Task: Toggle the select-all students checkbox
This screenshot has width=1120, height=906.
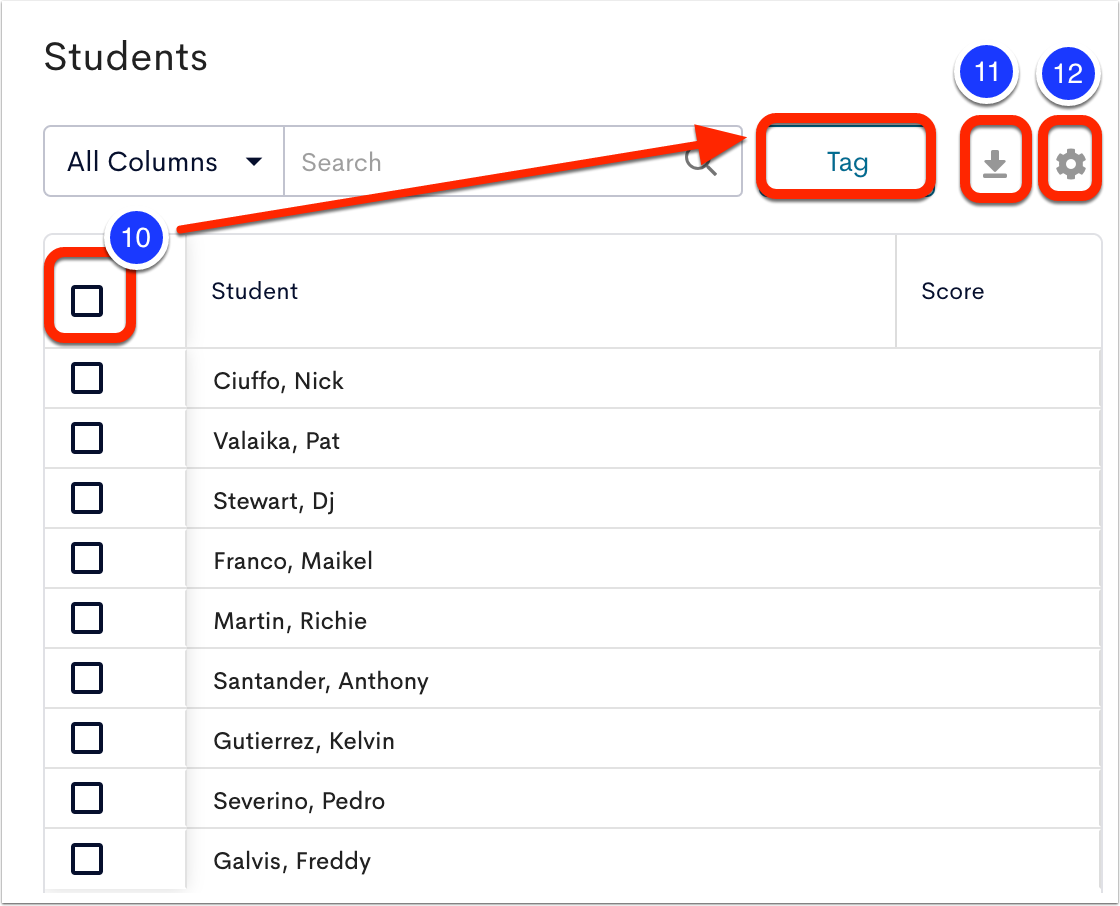Action: tap(87, 301)
